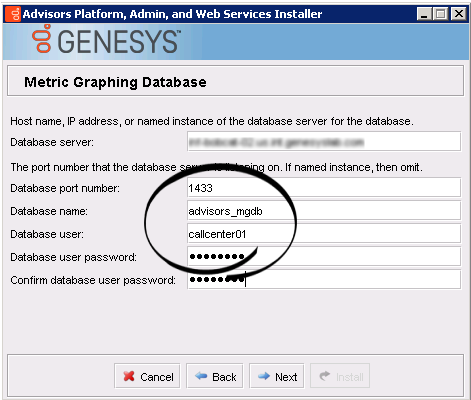Maximize the installer window
The height and width of the screenshot is (400, 471).
[x=440, y=14]
